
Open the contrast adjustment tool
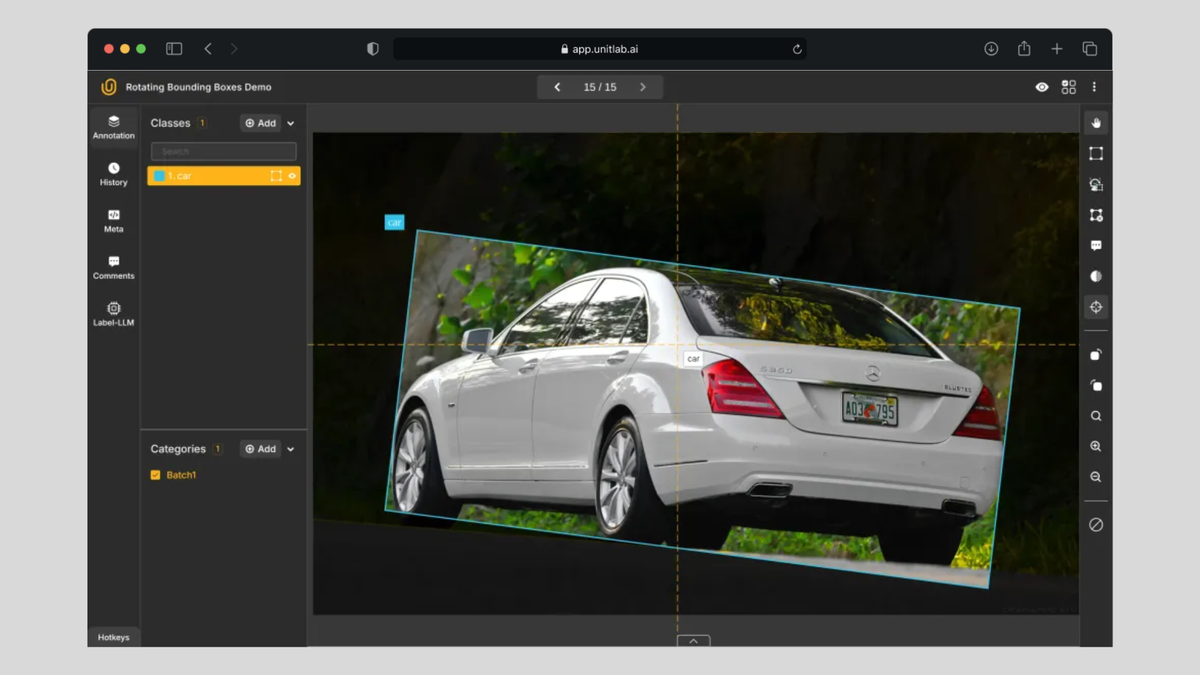coord(1096,276)
